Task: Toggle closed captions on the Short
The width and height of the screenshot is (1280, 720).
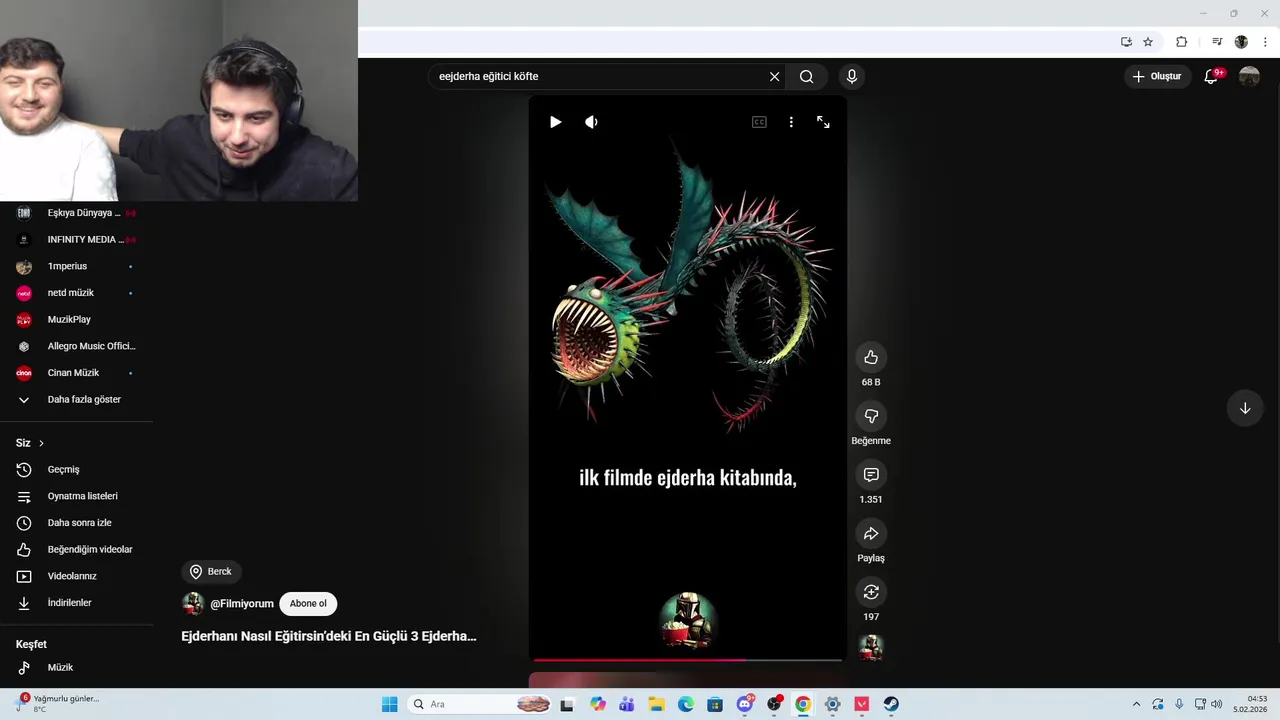Action: 759,122
